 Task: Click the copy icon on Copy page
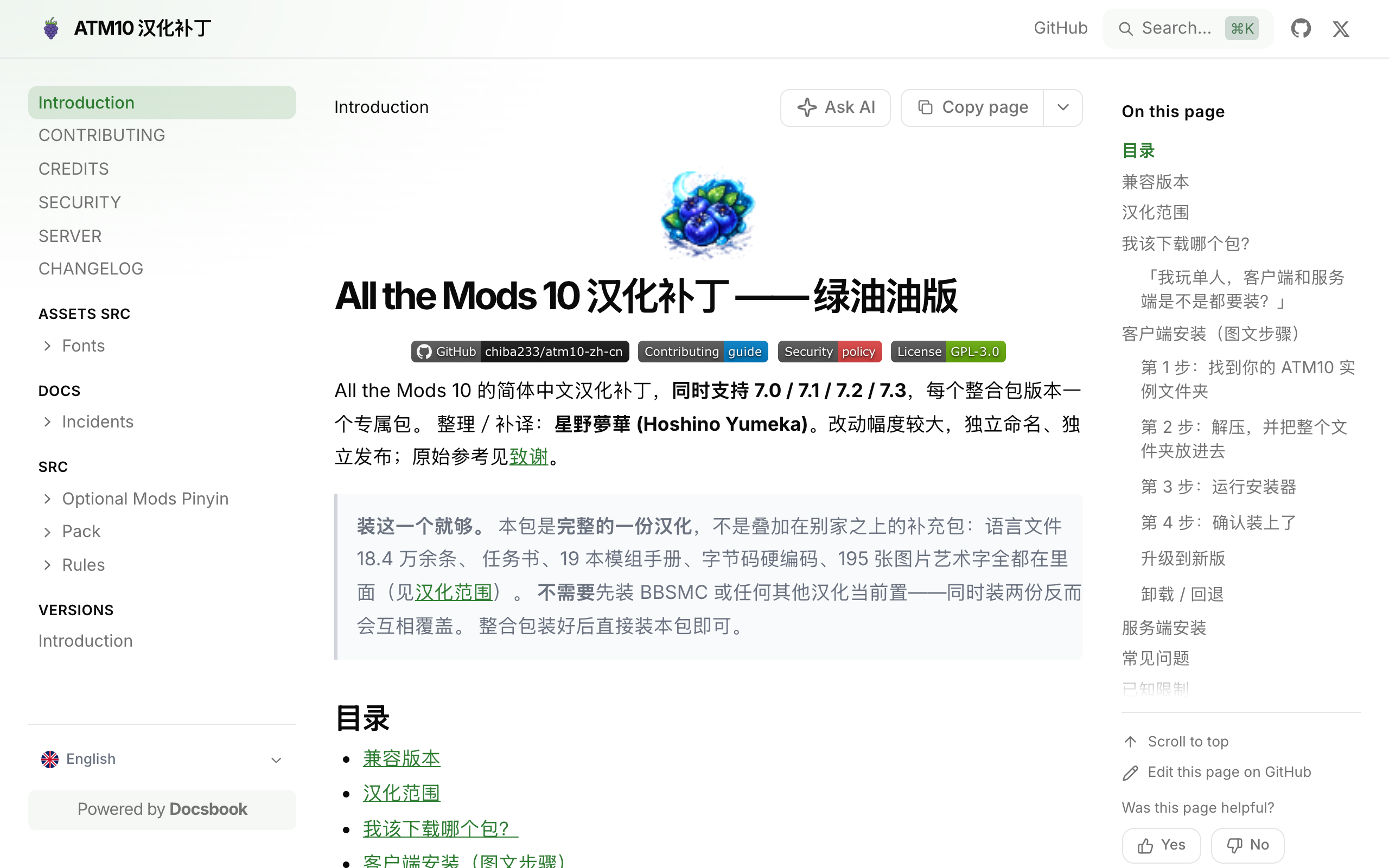(x=925, y=107)
